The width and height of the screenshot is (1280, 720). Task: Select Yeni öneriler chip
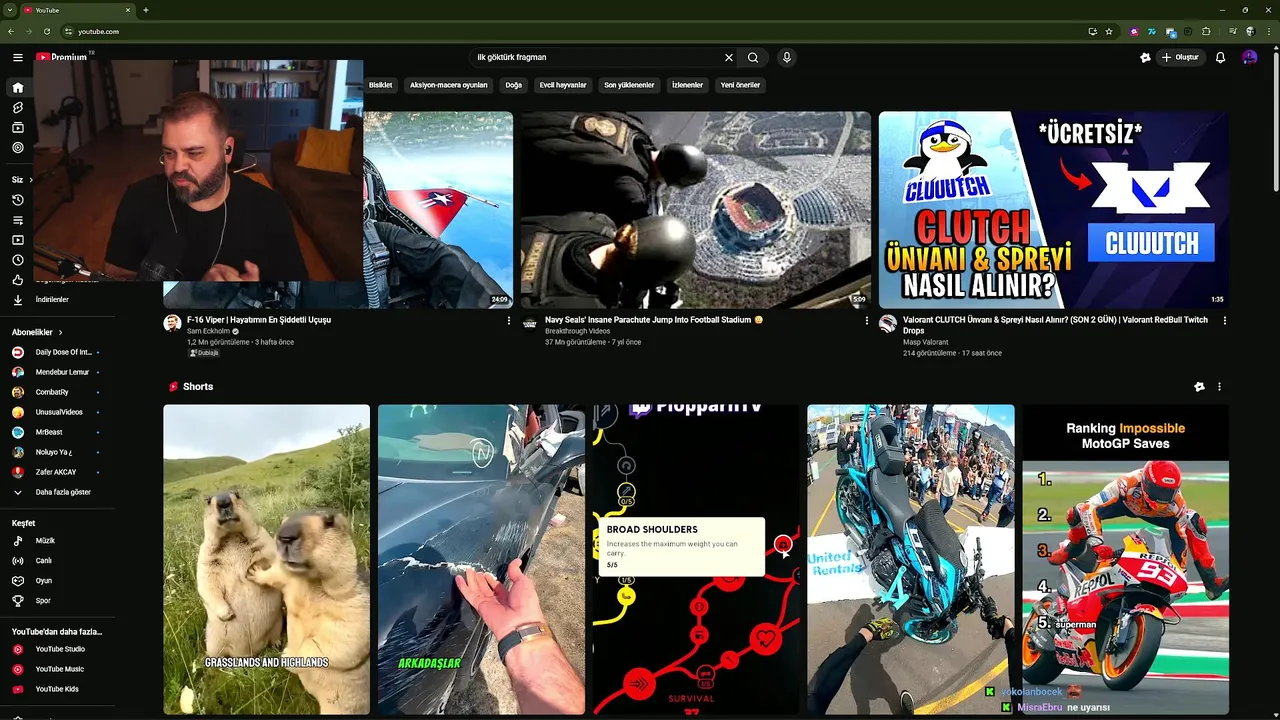tap(740, 85)
